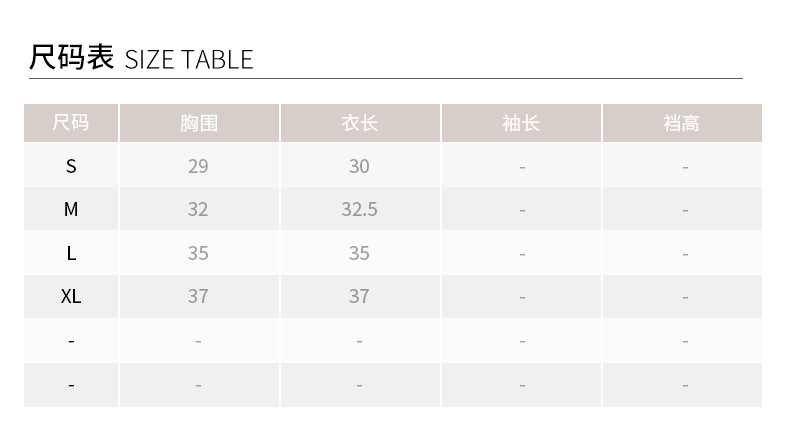Click the S length value 30
790x435 pixels.
point(359,166)
